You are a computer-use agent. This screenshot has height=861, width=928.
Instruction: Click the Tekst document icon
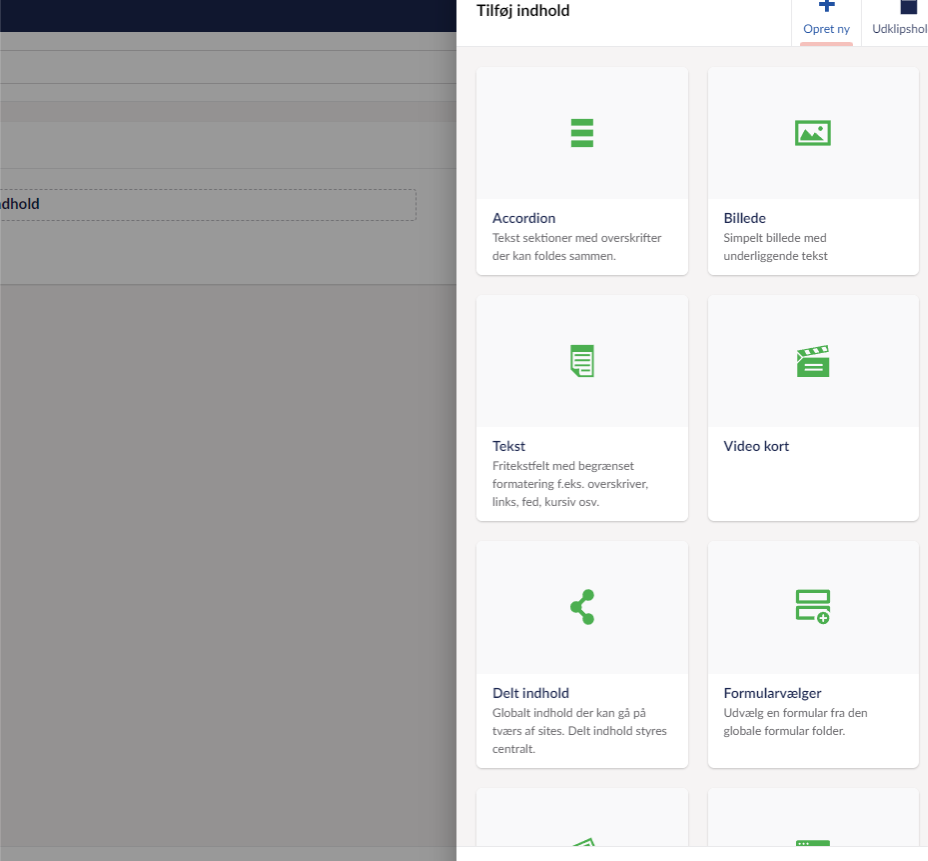(582, 361)
